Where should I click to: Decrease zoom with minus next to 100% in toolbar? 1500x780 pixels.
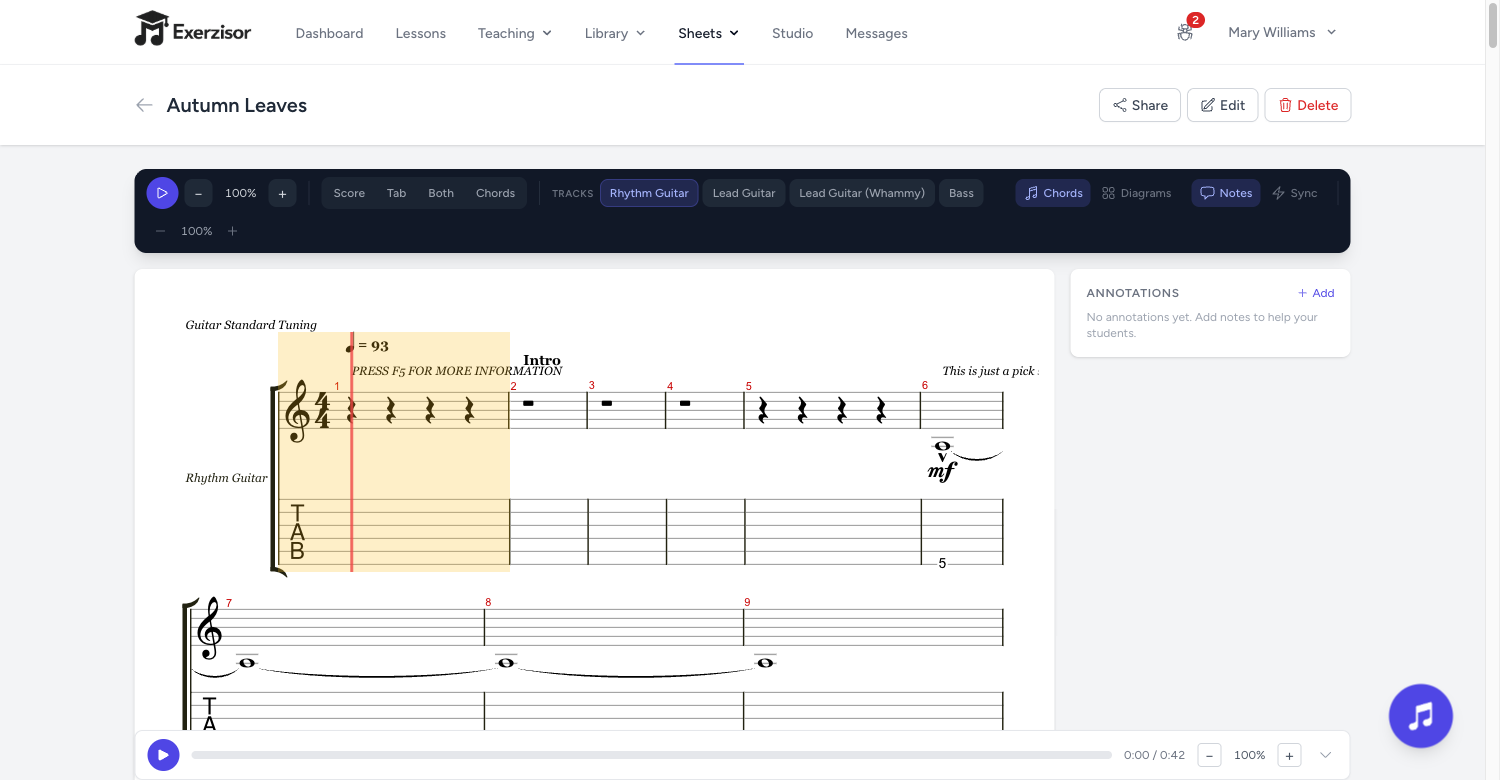point(198,193)
